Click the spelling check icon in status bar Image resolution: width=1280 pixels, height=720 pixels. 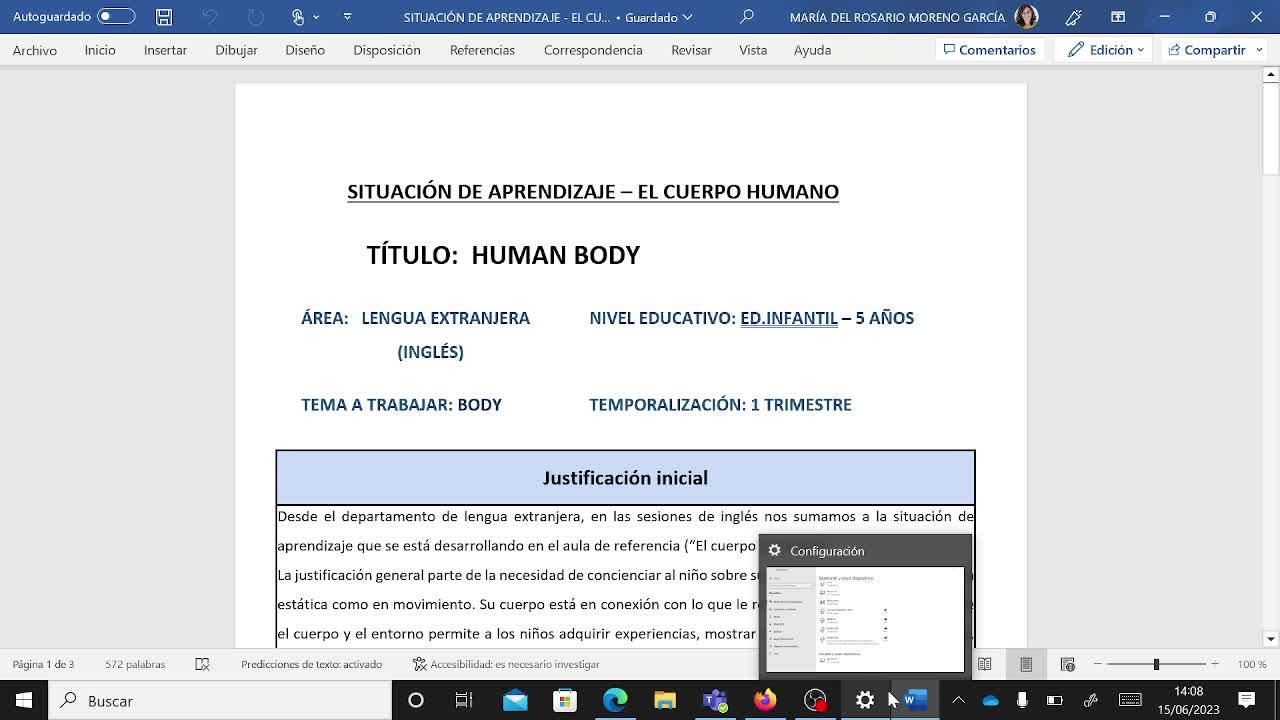[x=203, y=664]
